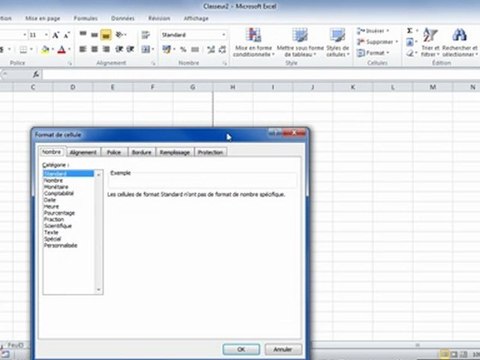Apply the percent style icon
The width and height of the screenshot is (480, 360).
183,49
